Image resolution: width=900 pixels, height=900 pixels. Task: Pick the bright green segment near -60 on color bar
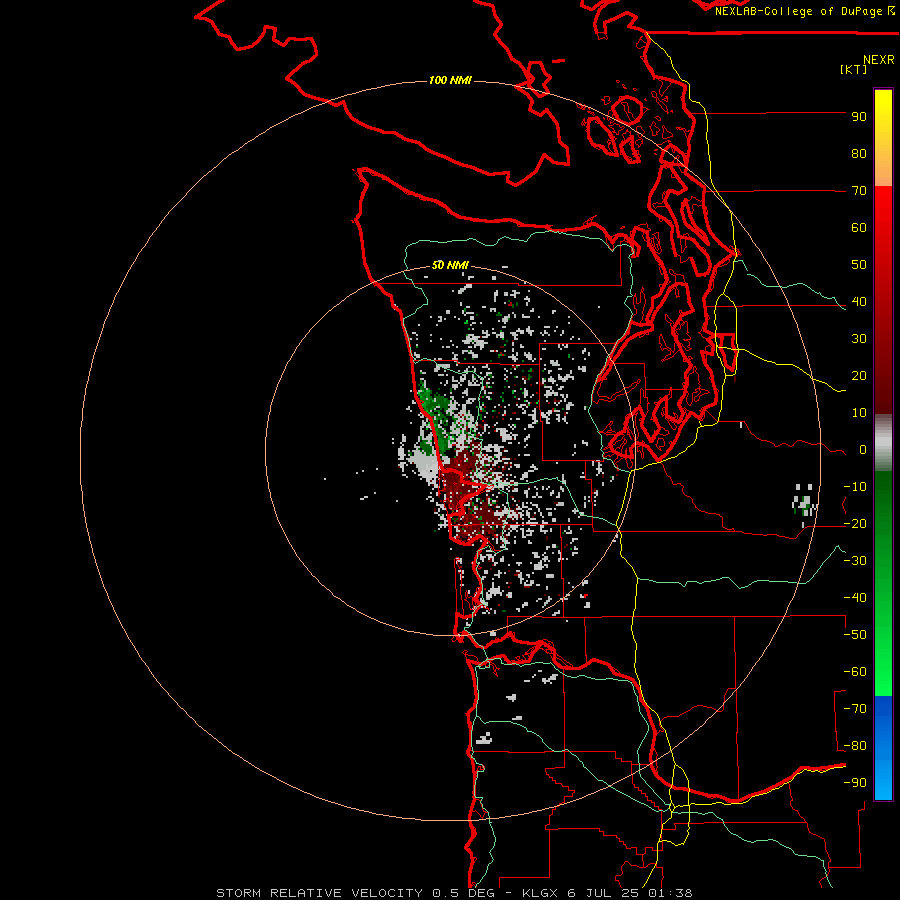(883, 672)
